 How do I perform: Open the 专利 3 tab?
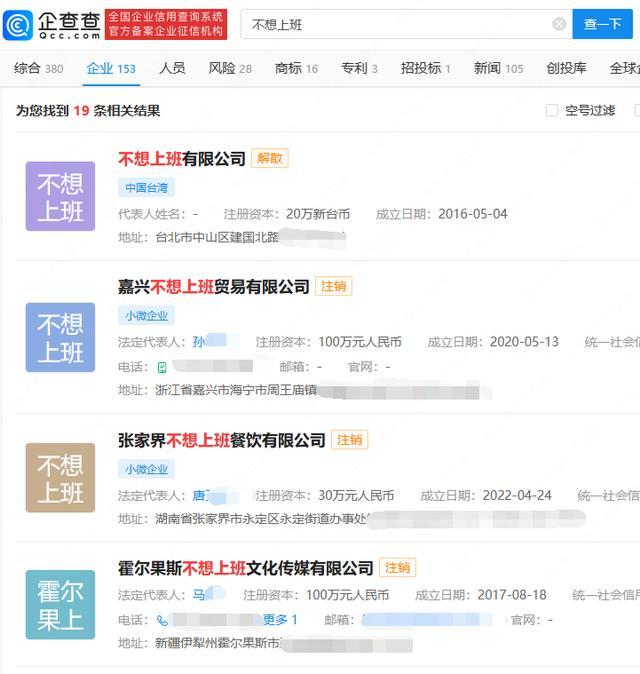pos(359,68)
